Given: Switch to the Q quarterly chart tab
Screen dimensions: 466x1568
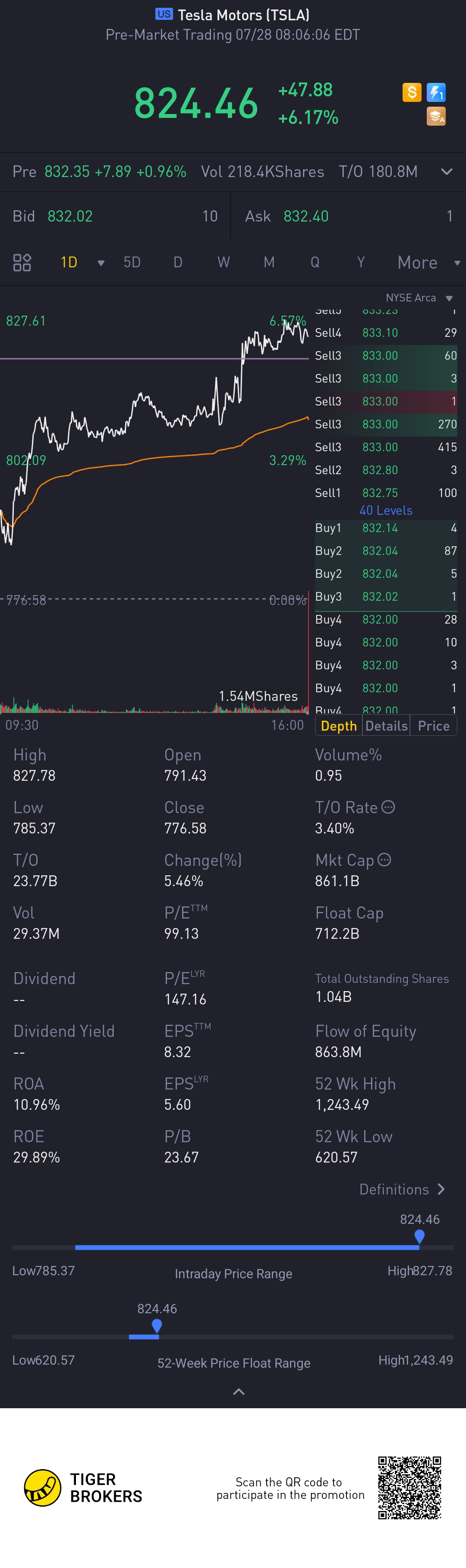Looking at the screenshot, I should click(x=315, y=263).
